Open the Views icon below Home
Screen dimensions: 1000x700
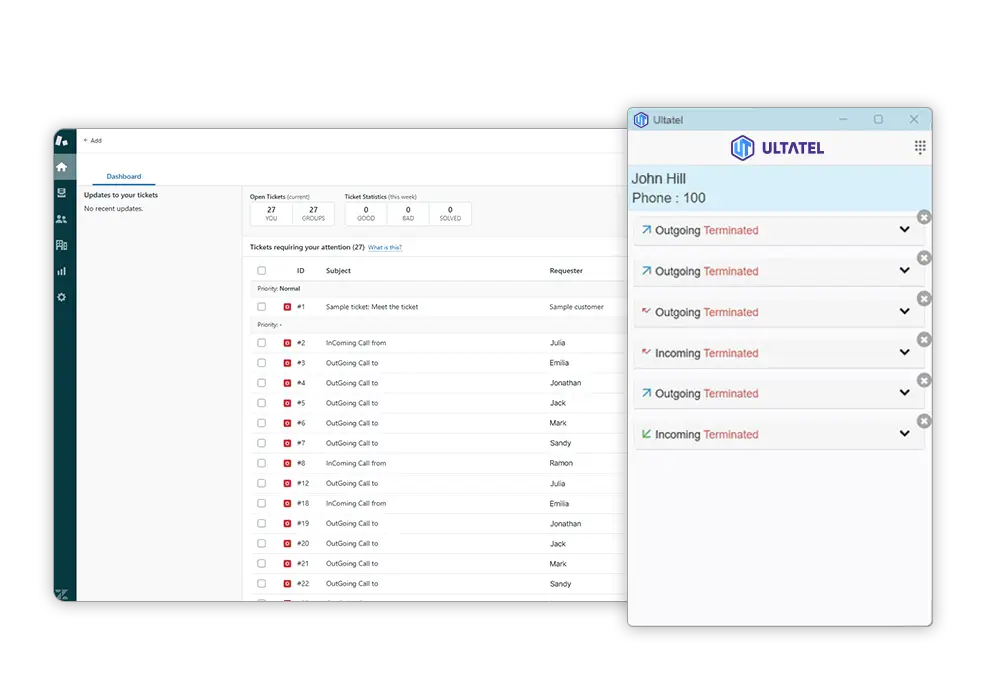point(62,193)
